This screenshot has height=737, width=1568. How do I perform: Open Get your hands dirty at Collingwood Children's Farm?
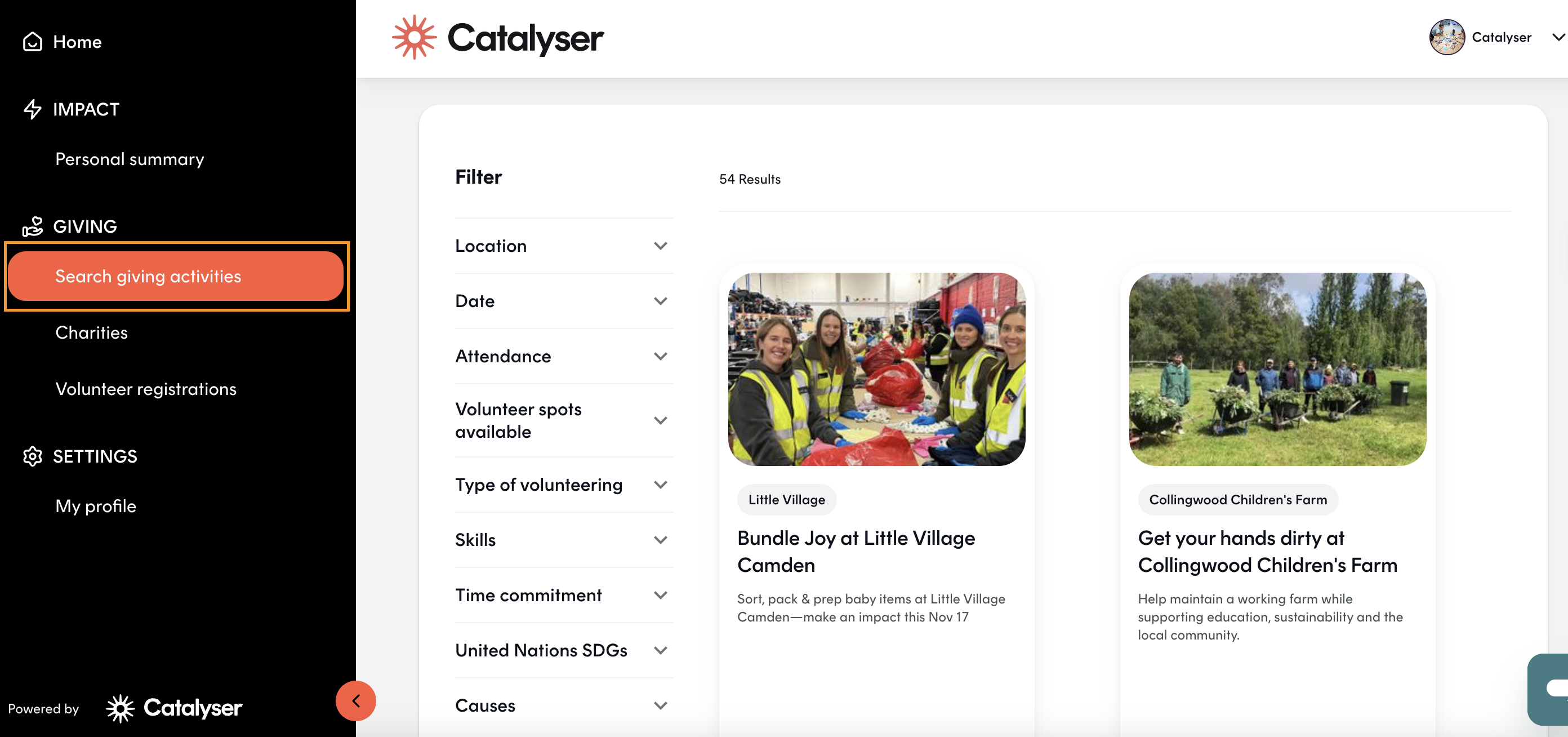1267,551
